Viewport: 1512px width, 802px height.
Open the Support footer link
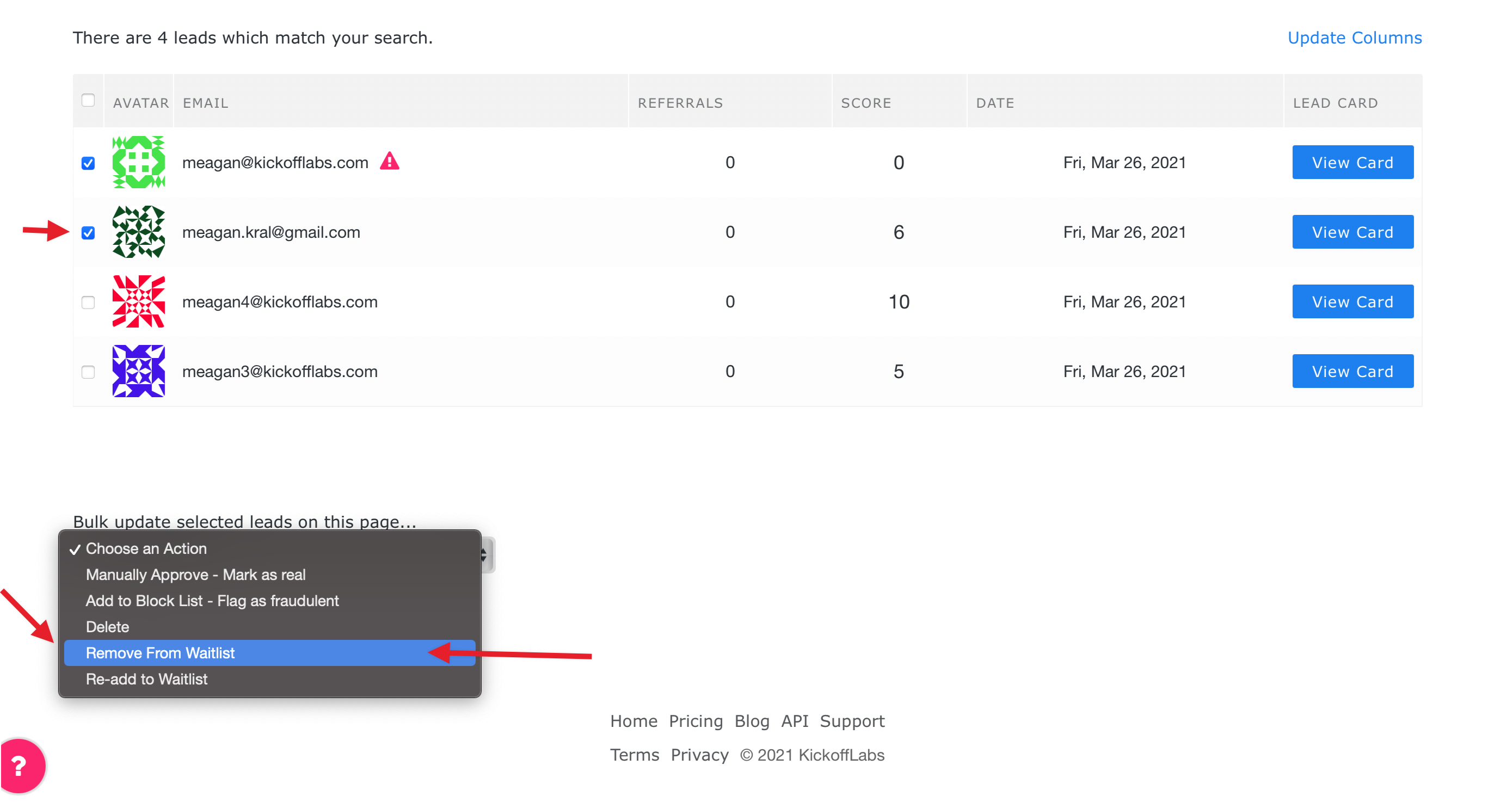tap(852, 721)
